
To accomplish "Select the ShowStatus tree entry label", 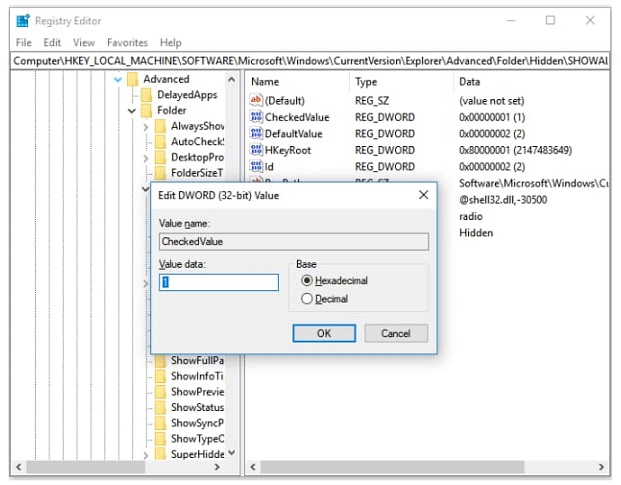I will point(197,407).
